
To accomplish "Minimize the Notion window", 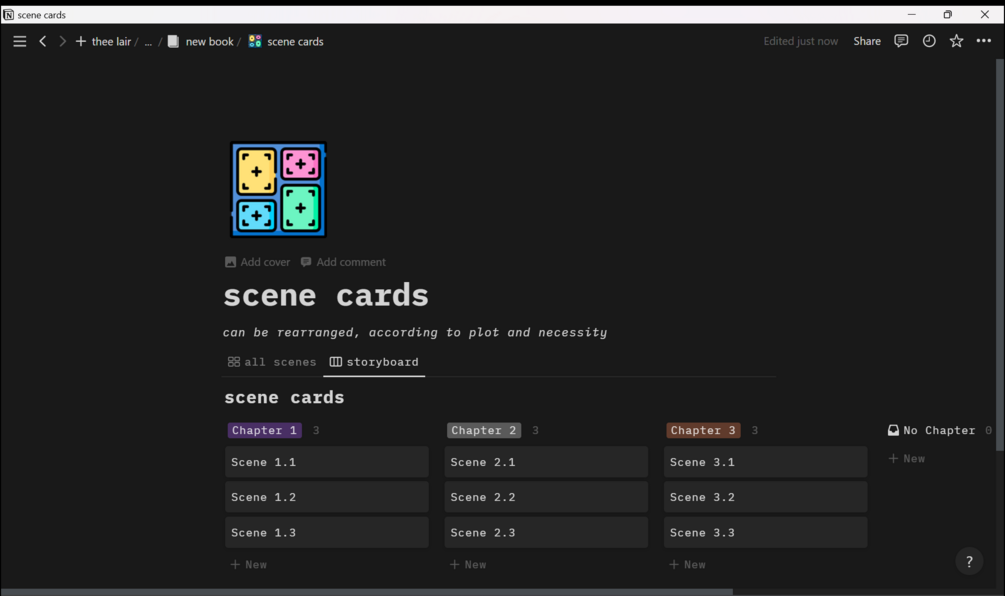I will pyautogui.click(x=911, y=14).
